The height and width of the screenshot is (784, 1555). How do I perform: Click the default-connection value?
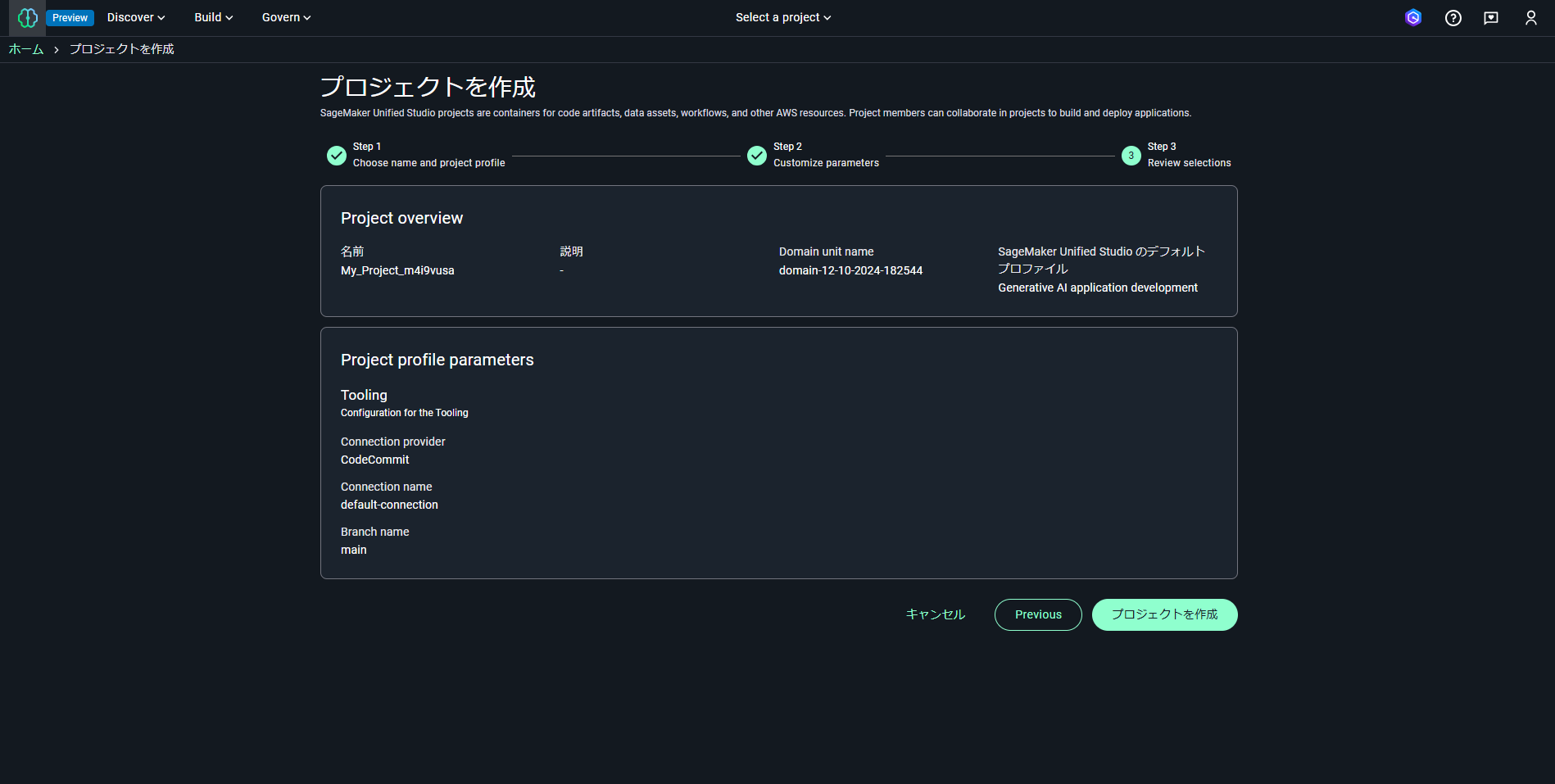click(389, 505)
